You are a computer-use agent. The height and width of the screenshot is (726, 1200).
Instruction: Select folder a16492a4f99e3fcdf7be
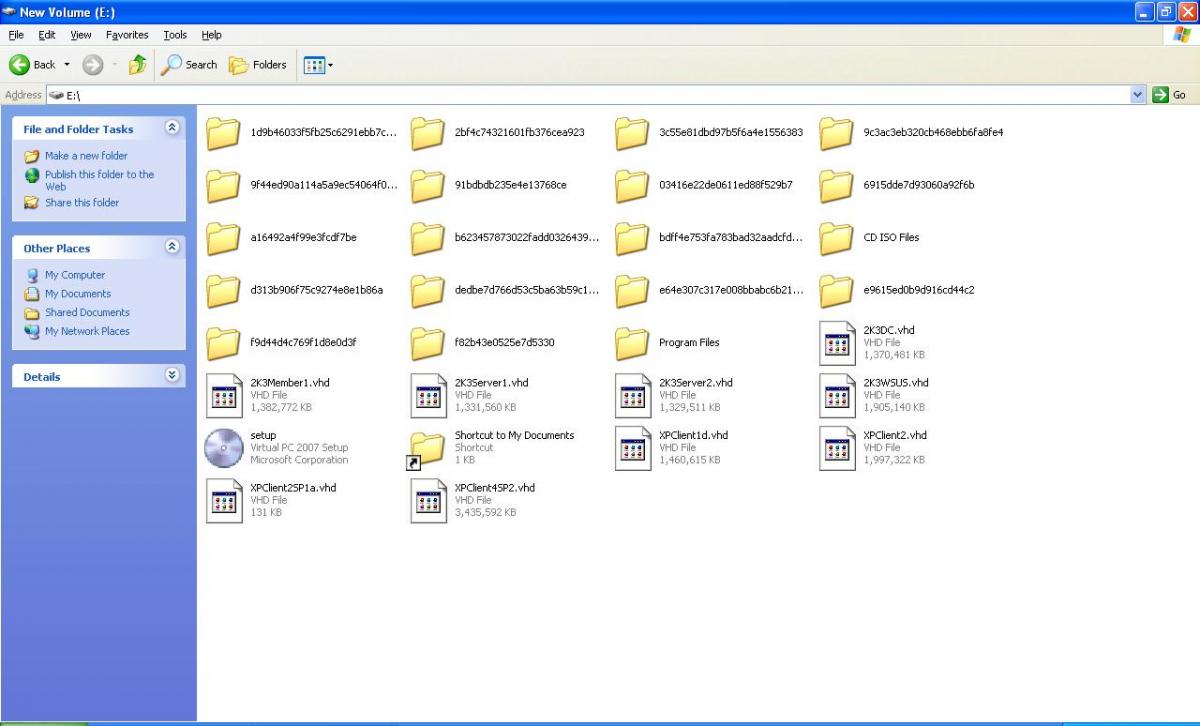point(223,239)
